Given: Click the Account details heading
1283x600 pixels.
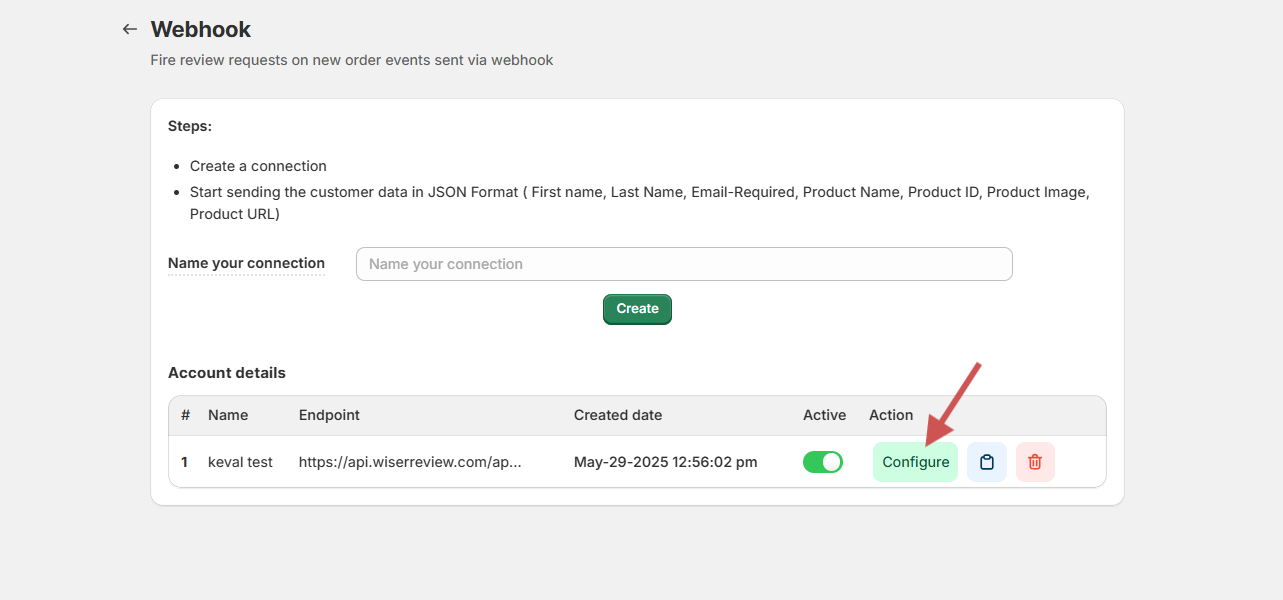Looking at the screenshot, I should click(x=227, y=373).
